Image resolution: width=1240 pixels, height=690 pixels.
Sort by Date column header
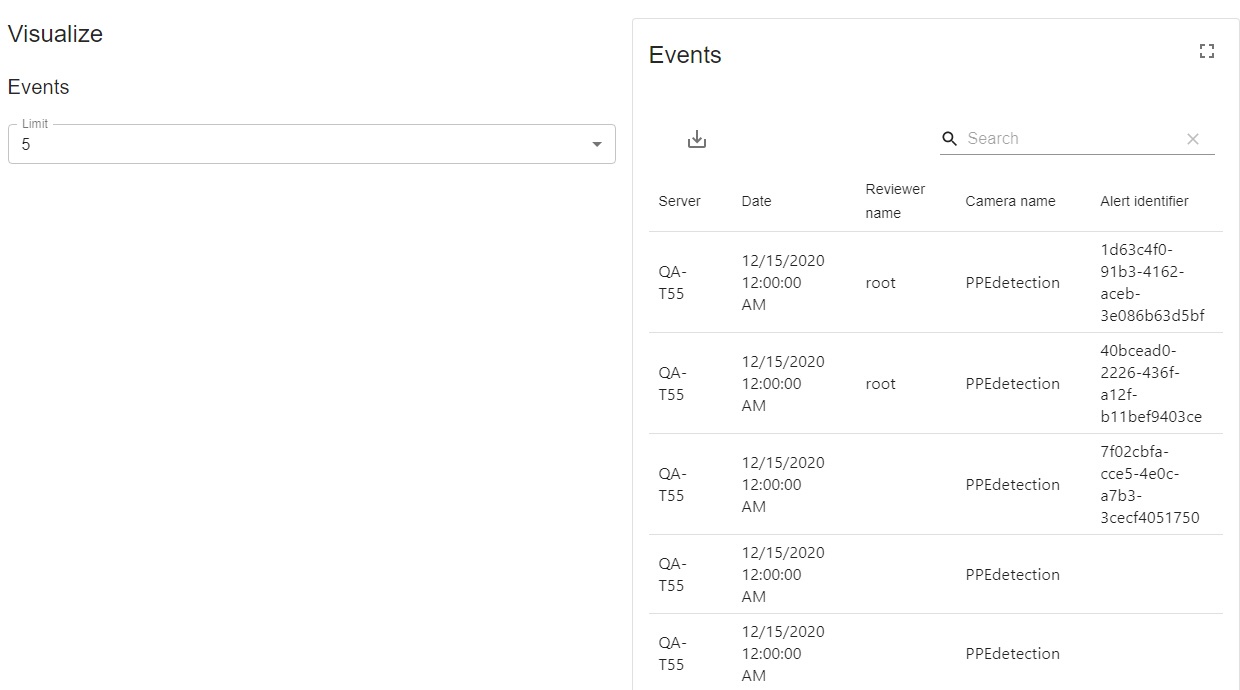[756, 201]
